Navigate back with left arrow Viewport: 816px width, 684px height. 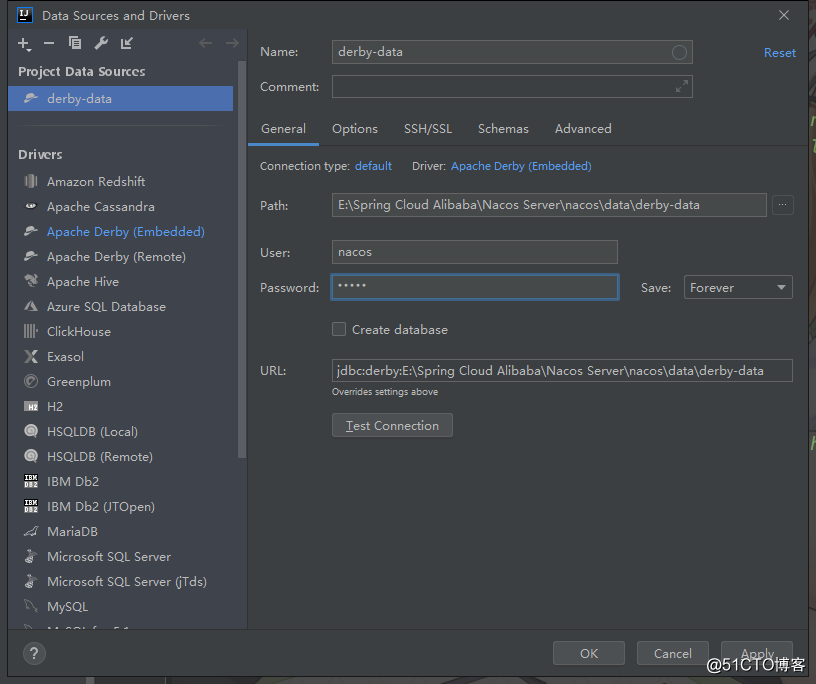click(x=206, y=43)
